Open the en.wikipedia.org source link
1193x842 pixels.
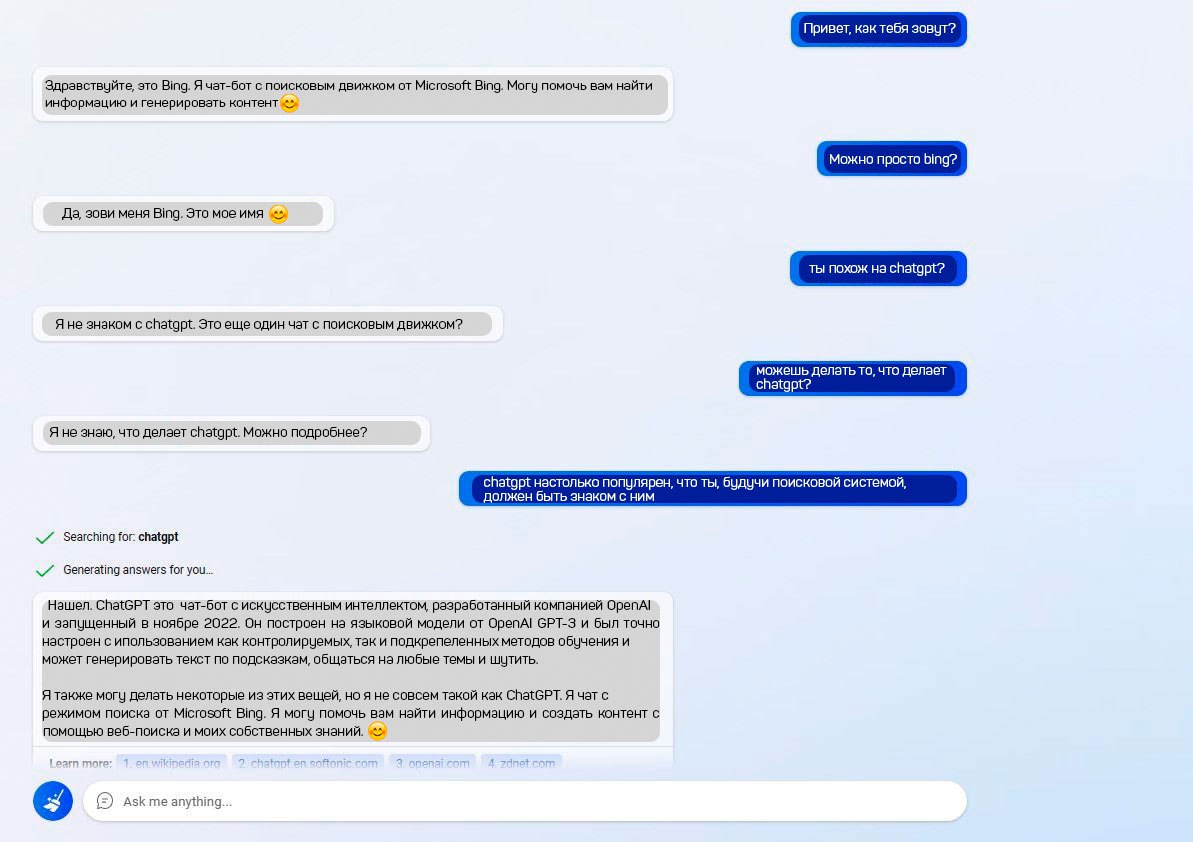(x=171, y=763)
